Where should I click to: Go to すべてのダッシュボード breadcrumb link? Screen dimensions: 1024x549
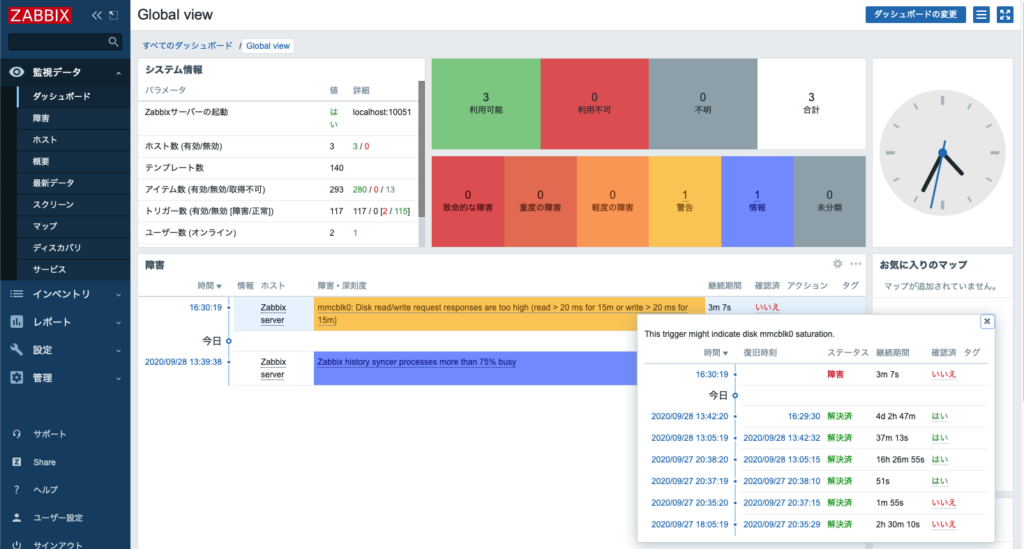pos(187,46)
